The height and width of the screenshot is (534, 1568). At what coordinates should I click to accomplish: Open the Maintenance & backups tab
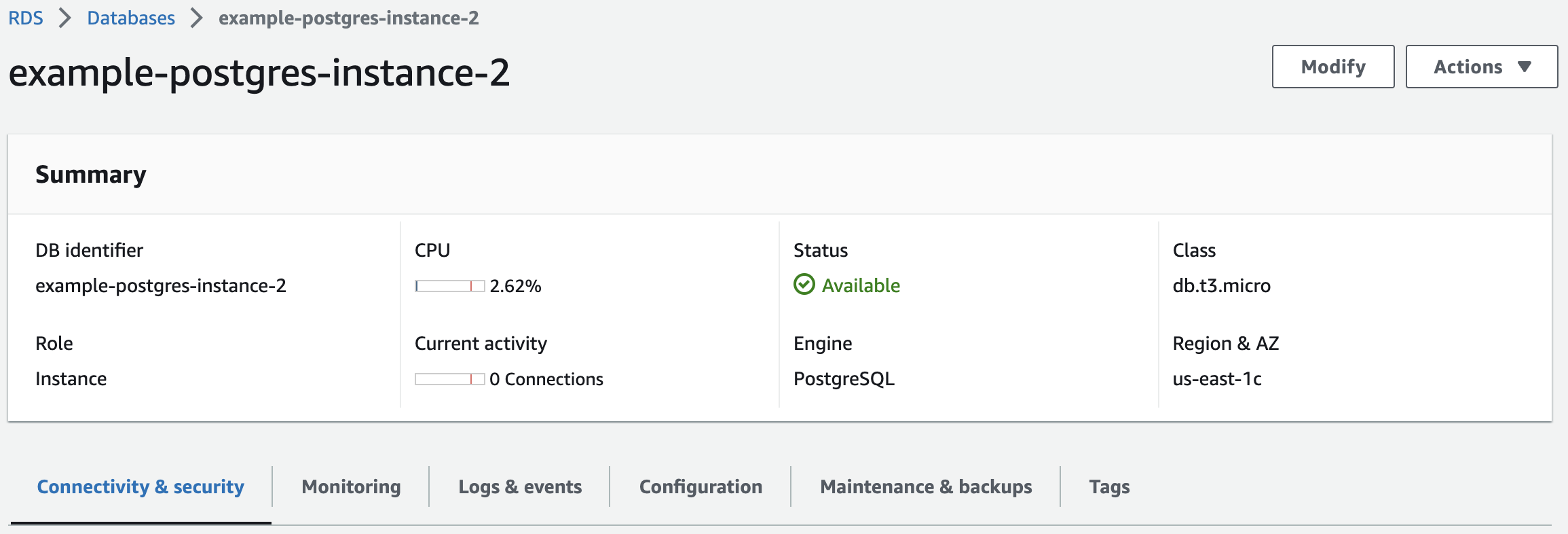click(x=926, y=486)
